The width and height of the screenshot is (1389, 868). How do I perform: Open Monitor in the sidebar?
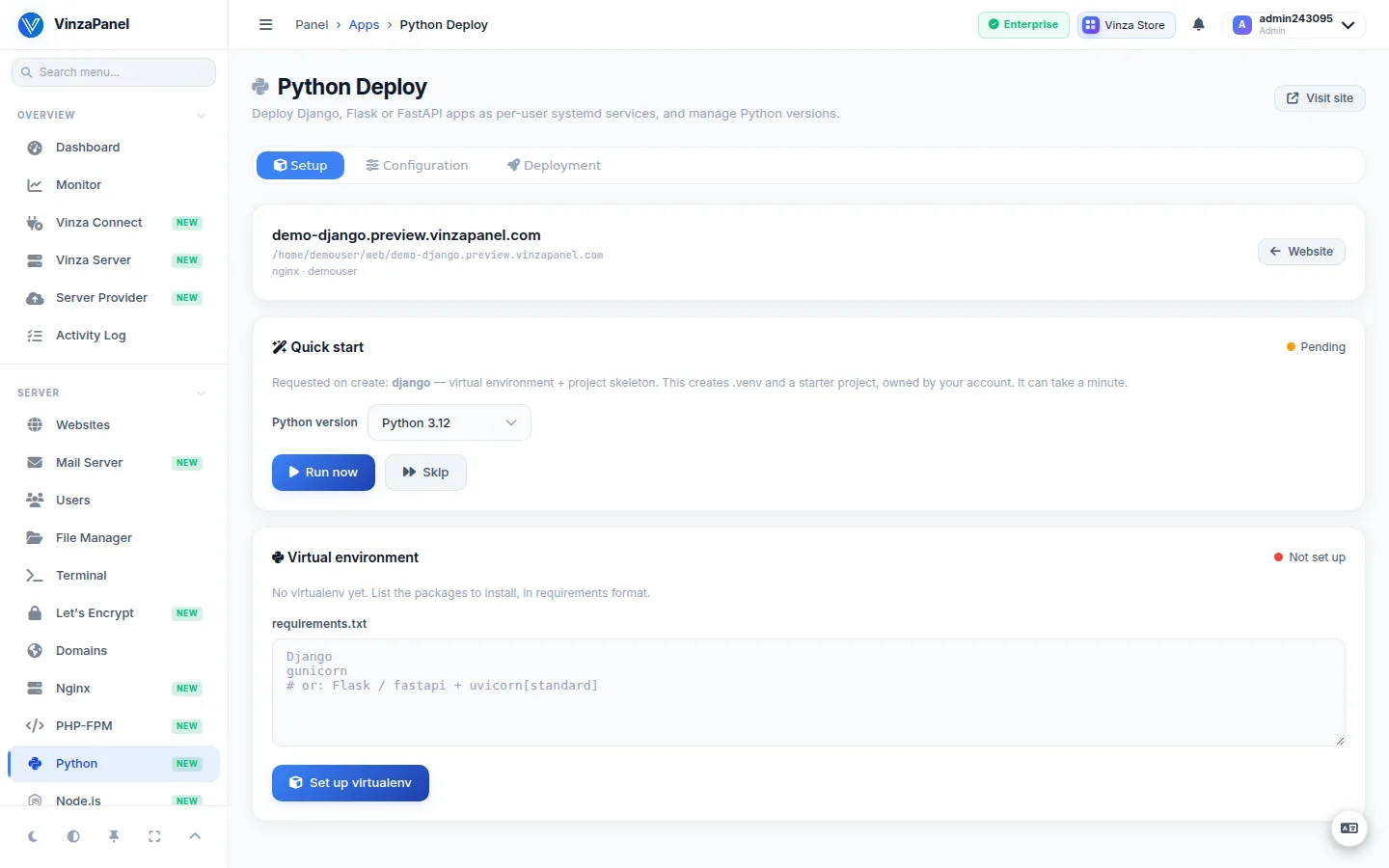[x=114, y=185]
